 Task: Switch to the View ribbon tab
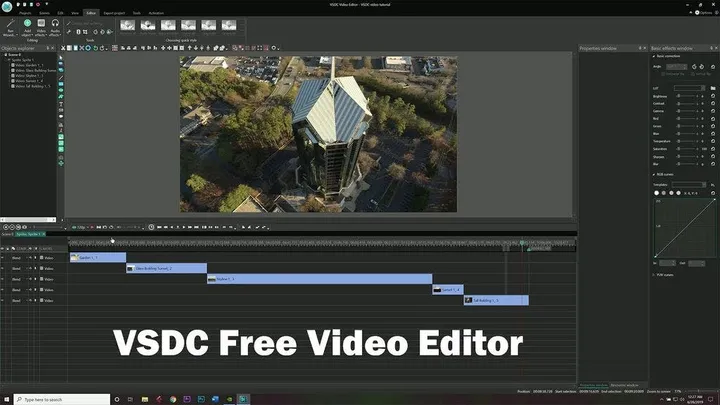tap(75, 13)
